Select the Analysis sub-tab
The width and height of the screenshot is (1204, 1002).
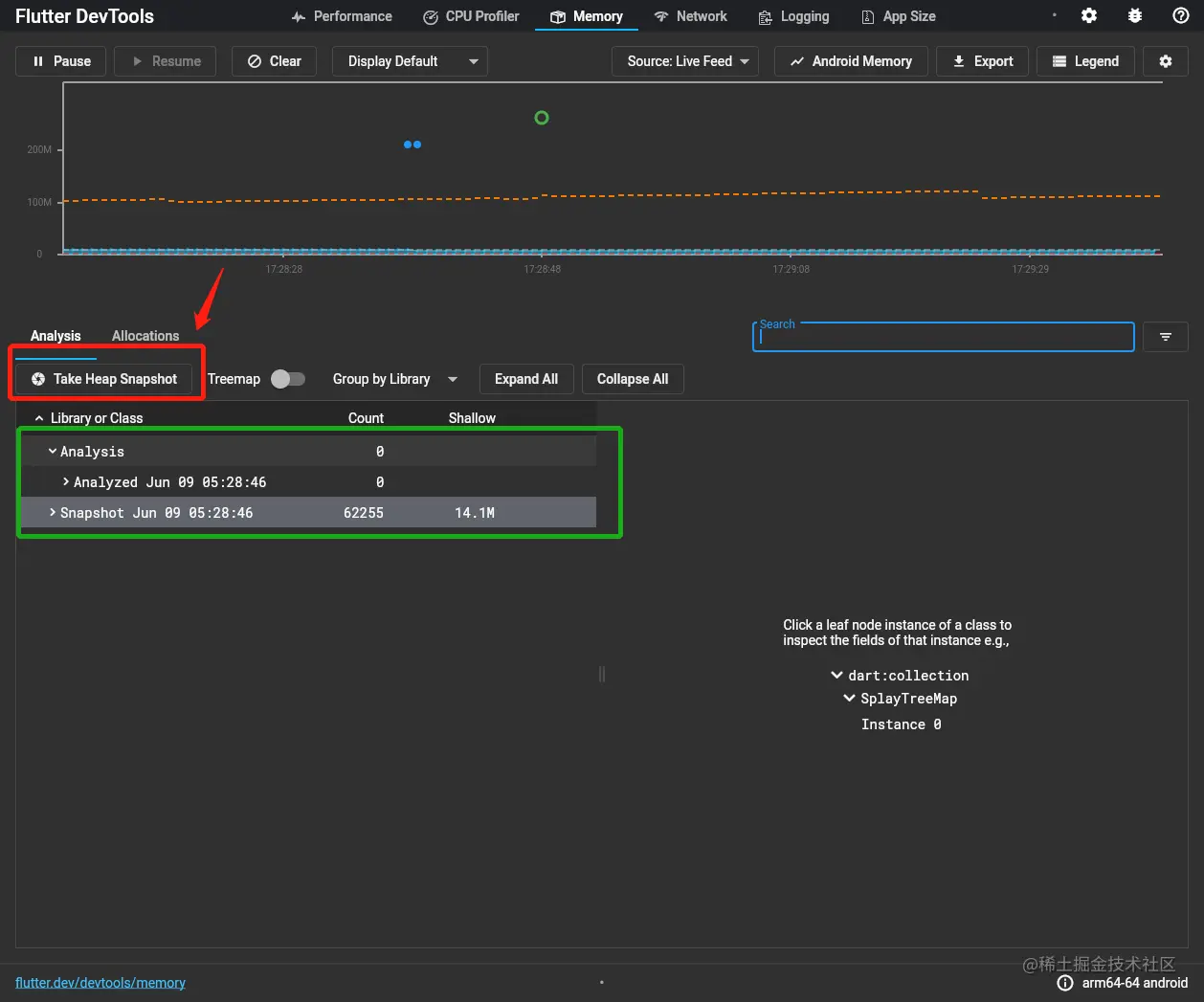coord(56,336)
